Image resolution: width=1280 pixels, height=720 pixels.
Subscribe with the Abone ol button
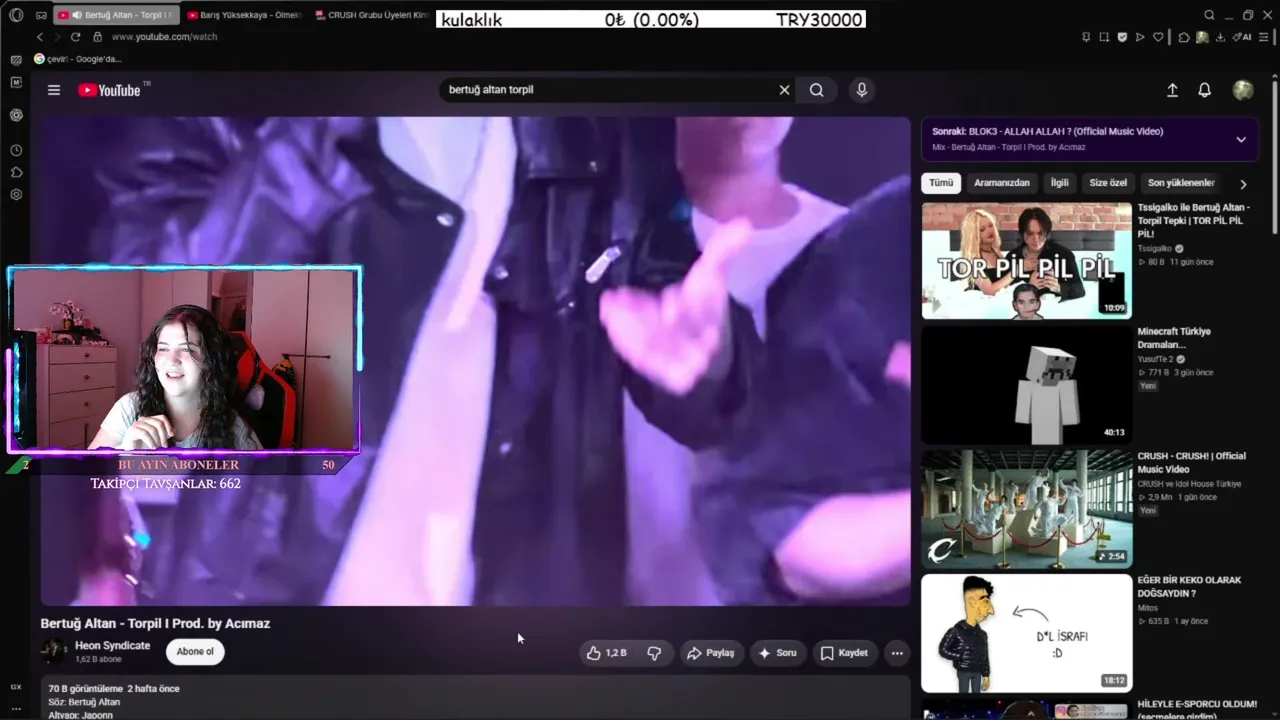click(x=195, y=652)
